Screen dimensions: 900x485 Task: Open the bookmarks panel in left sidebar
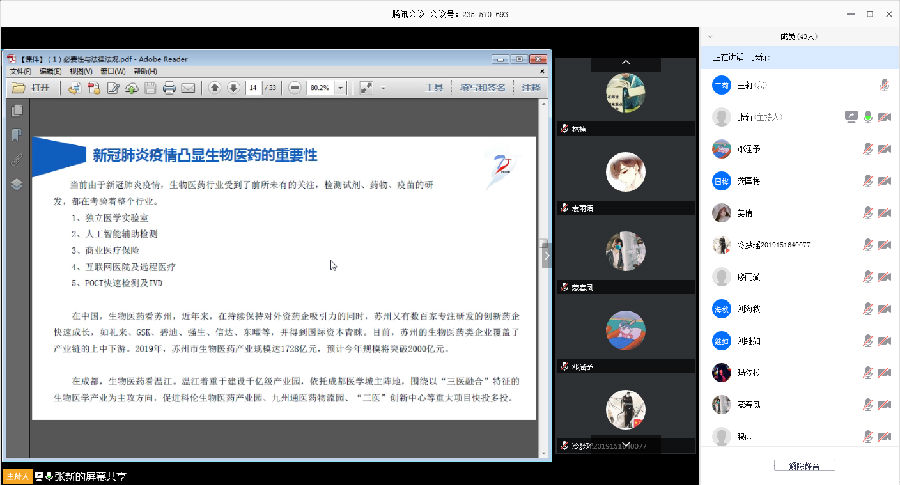pos(16,136)
